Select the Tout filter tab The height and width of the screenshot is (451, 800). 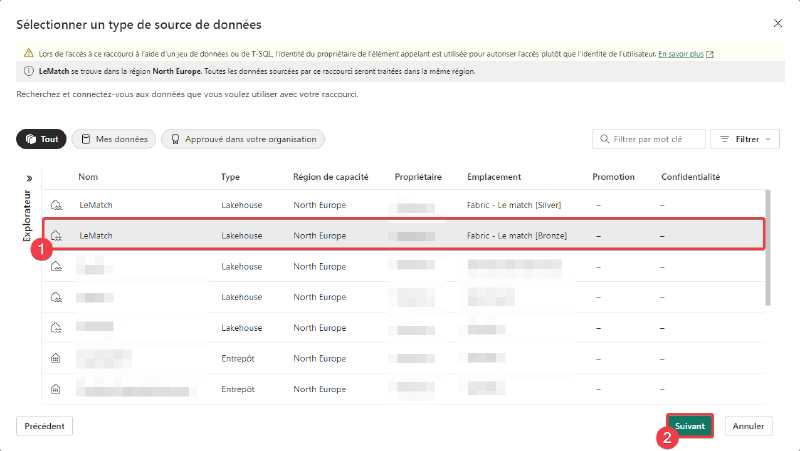(x=41, y=139)
